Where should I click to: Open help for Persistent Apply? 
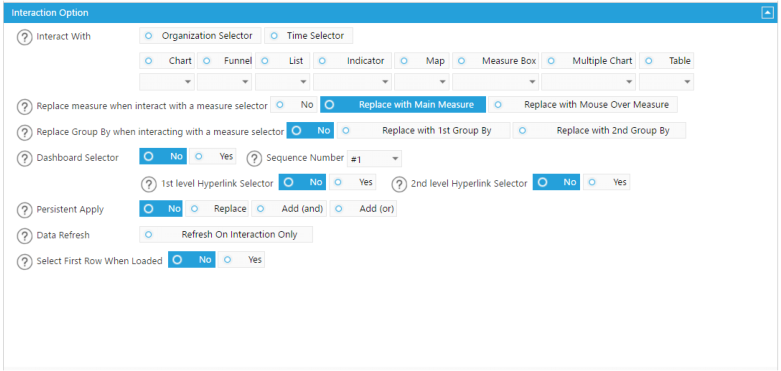24,210
